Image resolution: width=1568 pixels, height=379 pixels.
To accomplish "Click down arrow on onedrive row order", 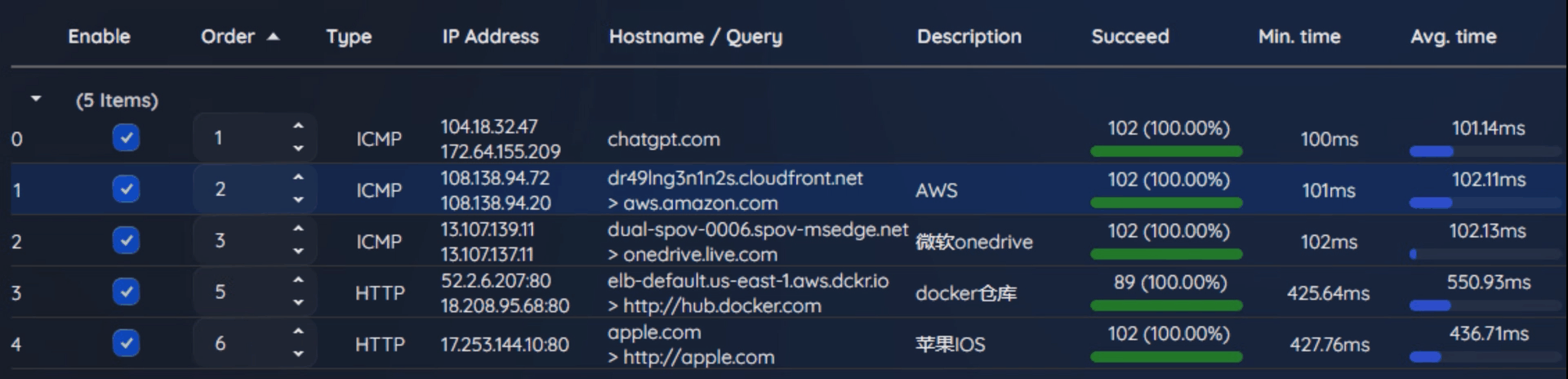I will (x=298, y=252).
